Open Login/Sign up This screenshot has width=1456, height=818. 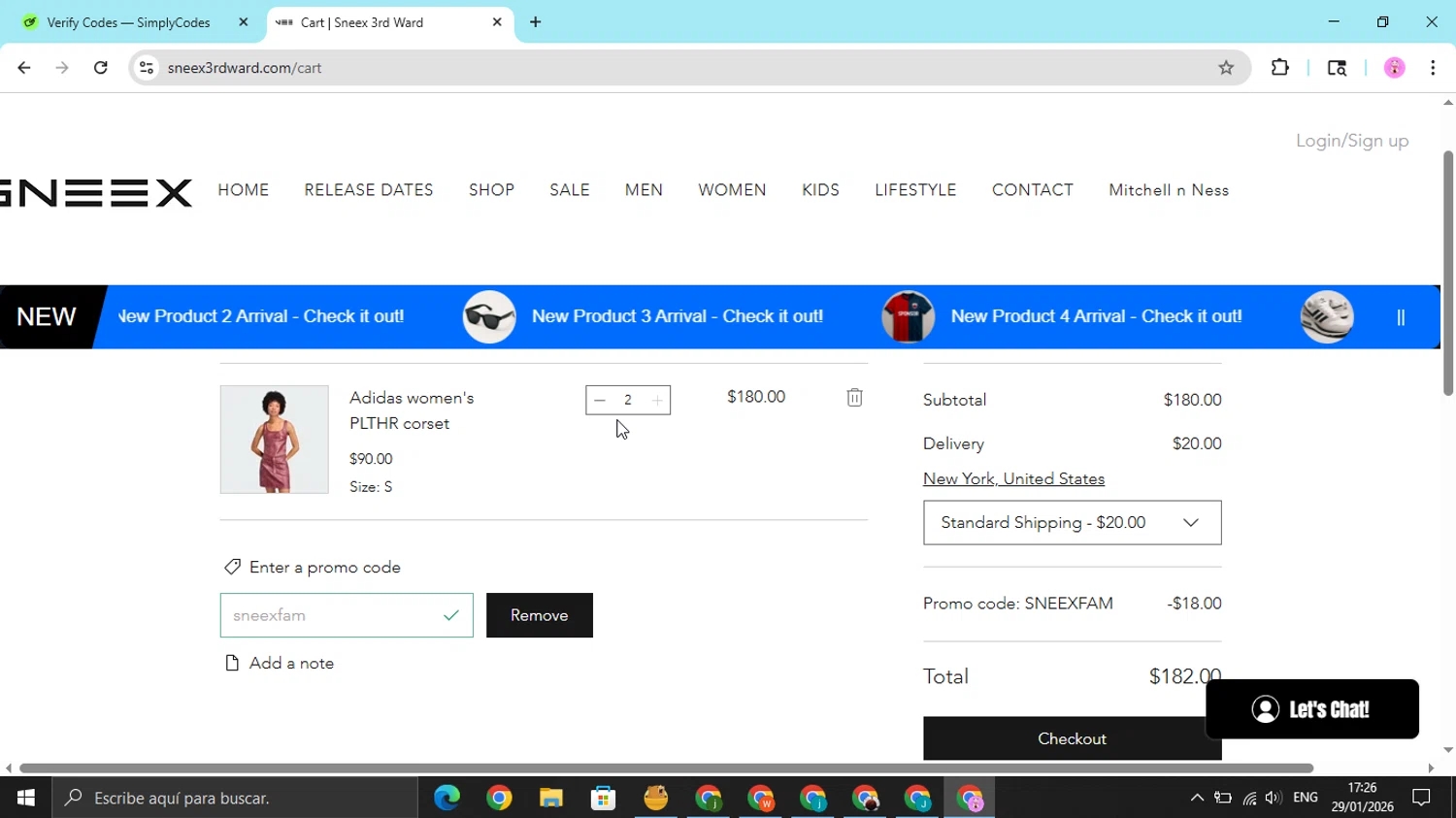1352,141
